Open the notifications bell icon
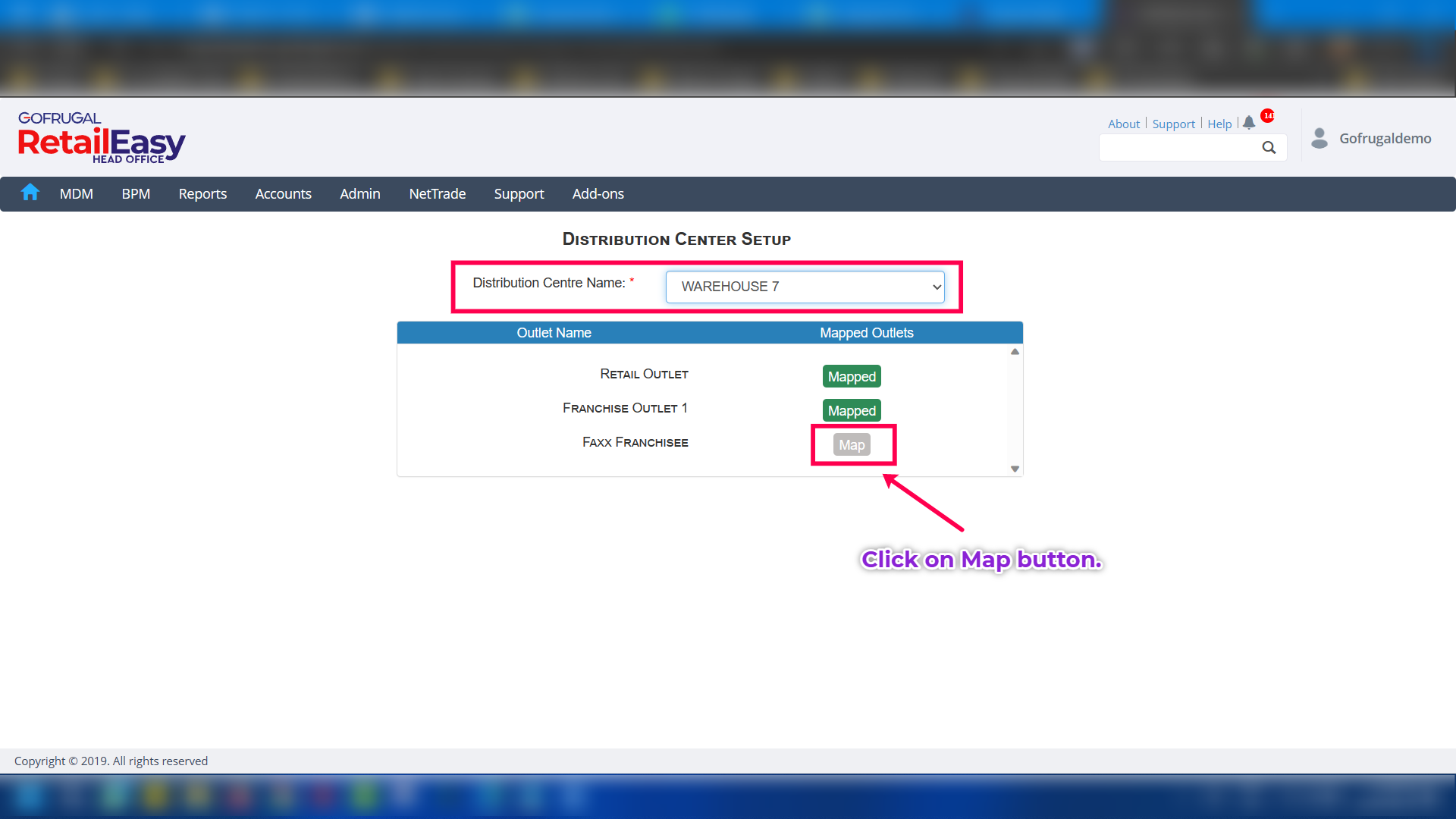Viewport: 1456px width, 819px height. click(1249, 123)
